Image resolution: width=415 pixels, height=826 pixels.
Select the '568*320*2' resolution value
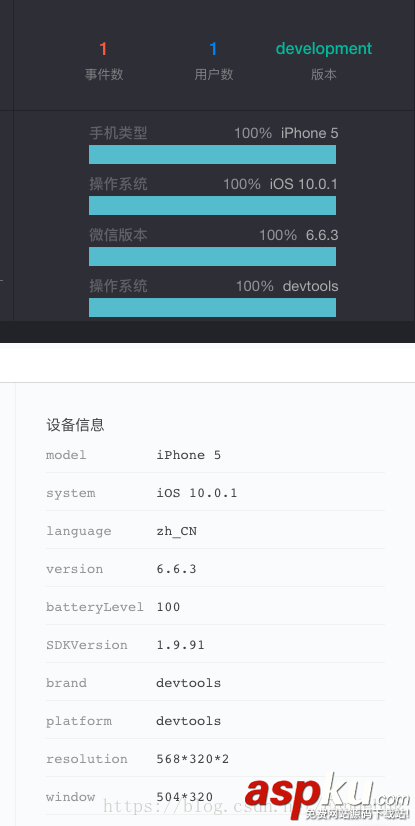(x=193, y=759)
